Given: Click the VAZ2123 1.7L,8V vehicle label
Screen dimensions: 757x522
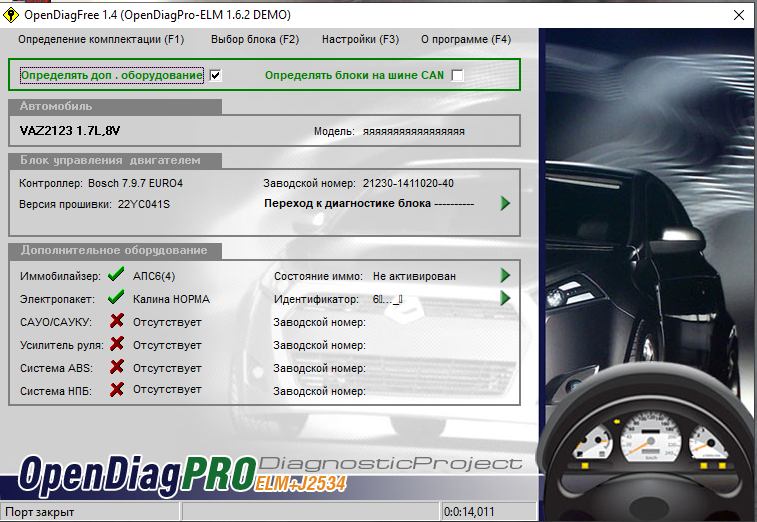Looking at the screenshot, I should pyautogui.click(x=70, y=130).
